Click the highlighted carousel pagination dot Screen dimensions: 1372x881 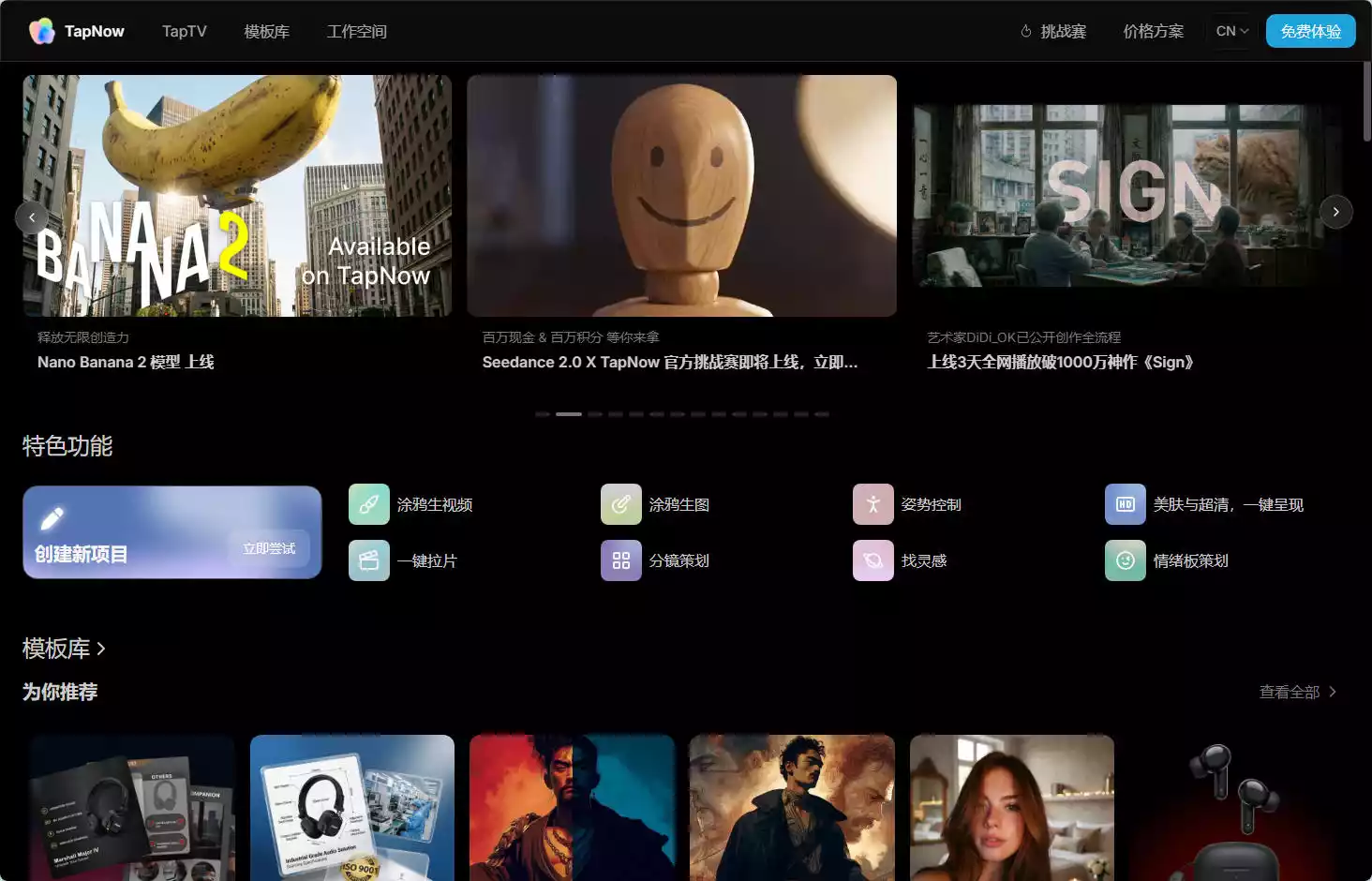click(569, 413)
